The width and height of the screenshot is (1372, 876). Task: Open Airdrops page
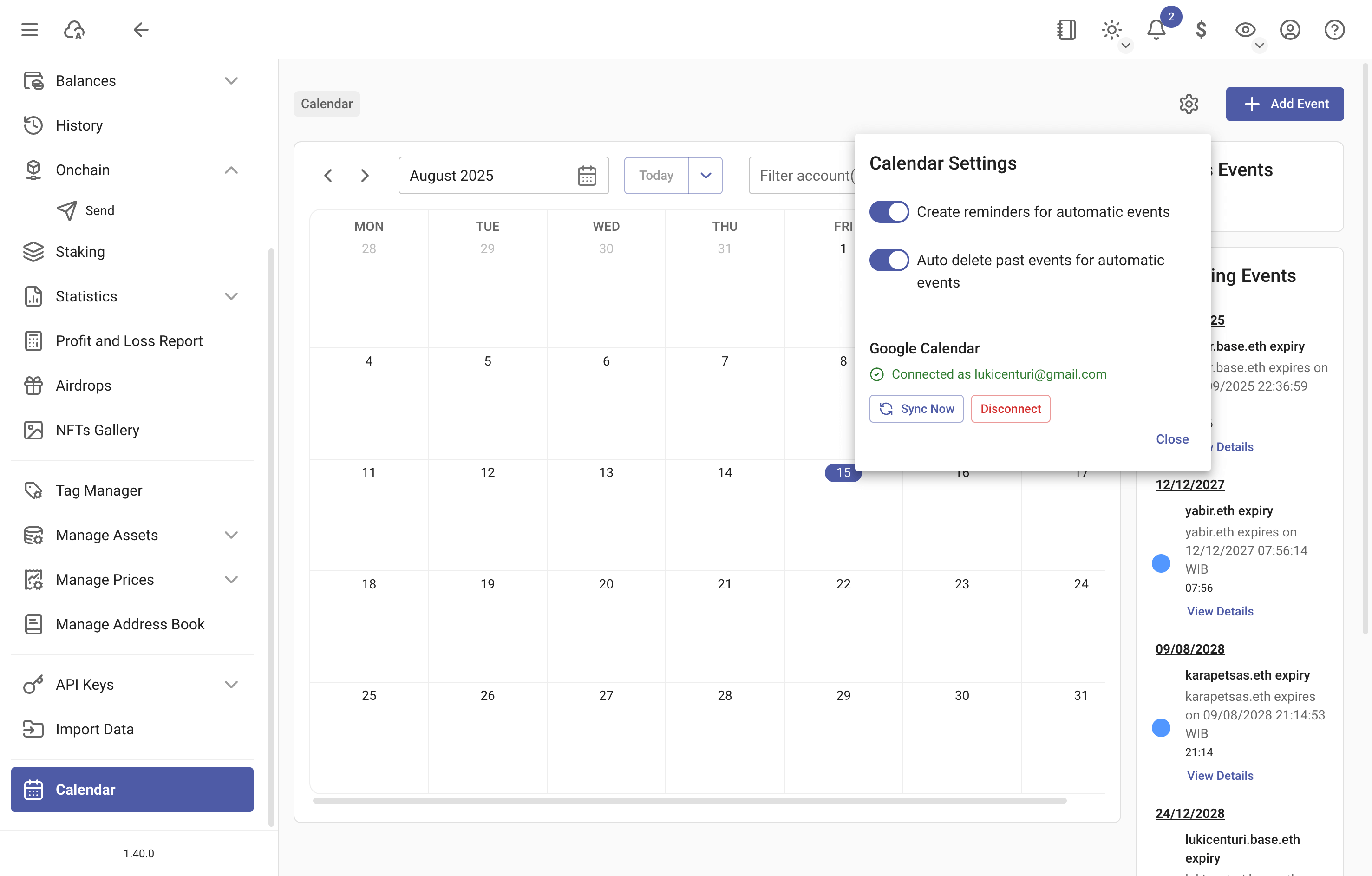click(x=132, y=385)
